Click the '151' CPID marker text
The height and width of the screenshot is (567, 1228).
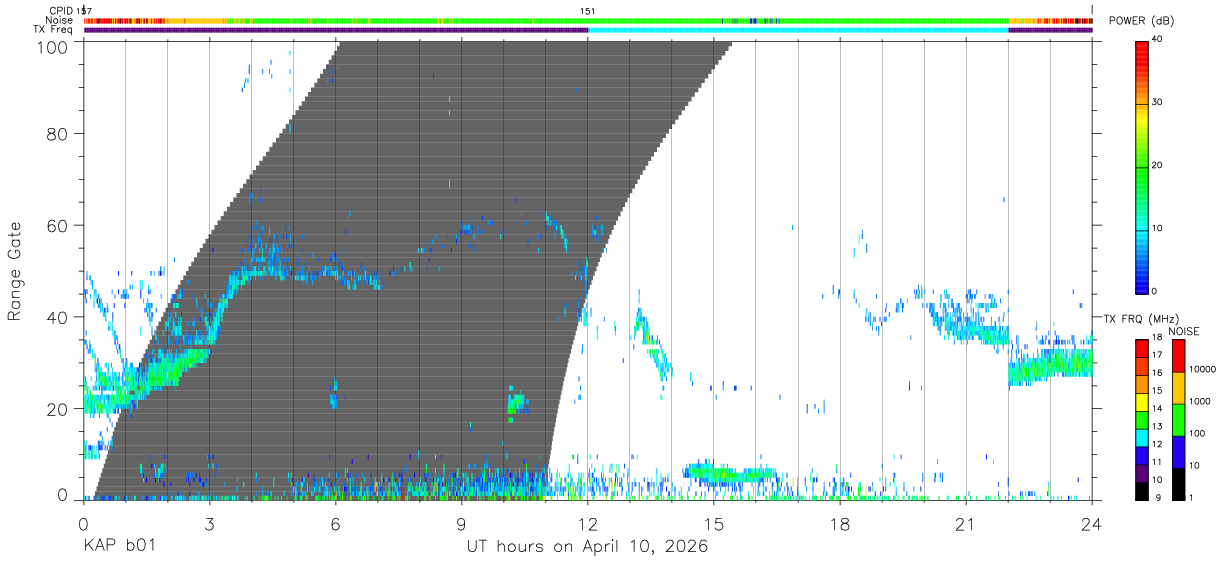coord(588,11)
